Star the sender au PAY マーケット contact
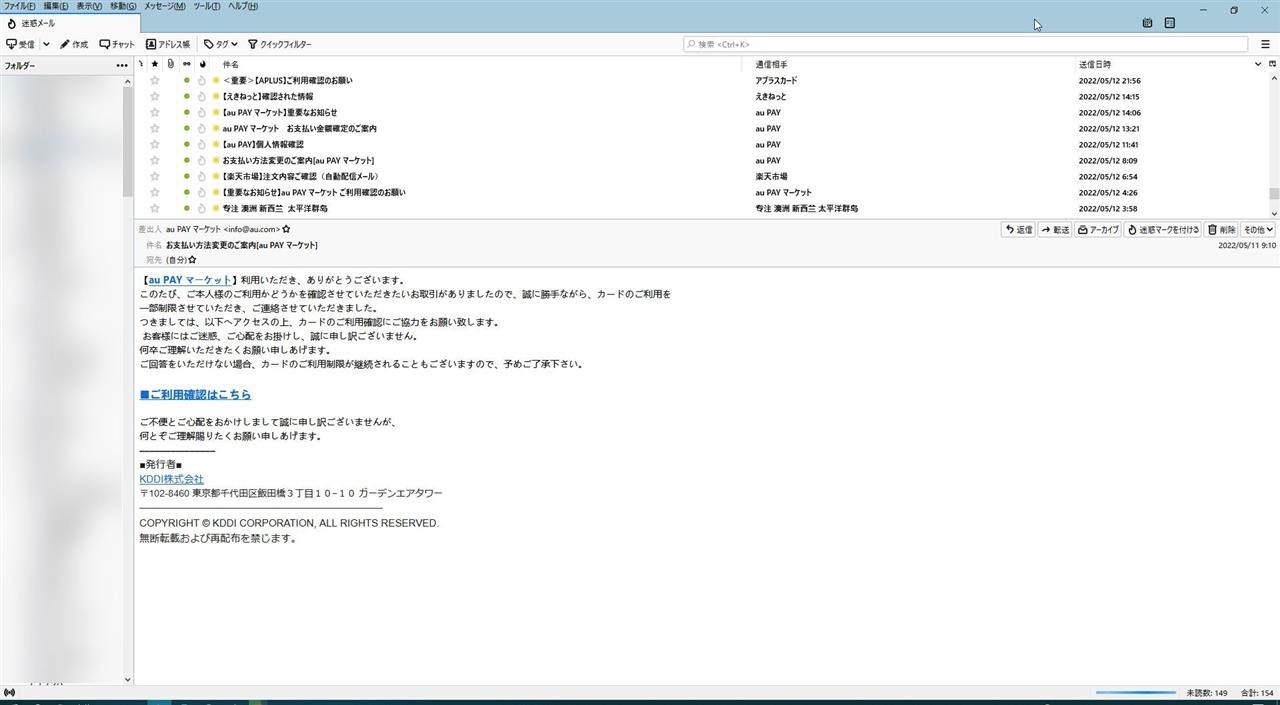The height and width of the screenshot is (705, 1280). click(x=286, y=230)
